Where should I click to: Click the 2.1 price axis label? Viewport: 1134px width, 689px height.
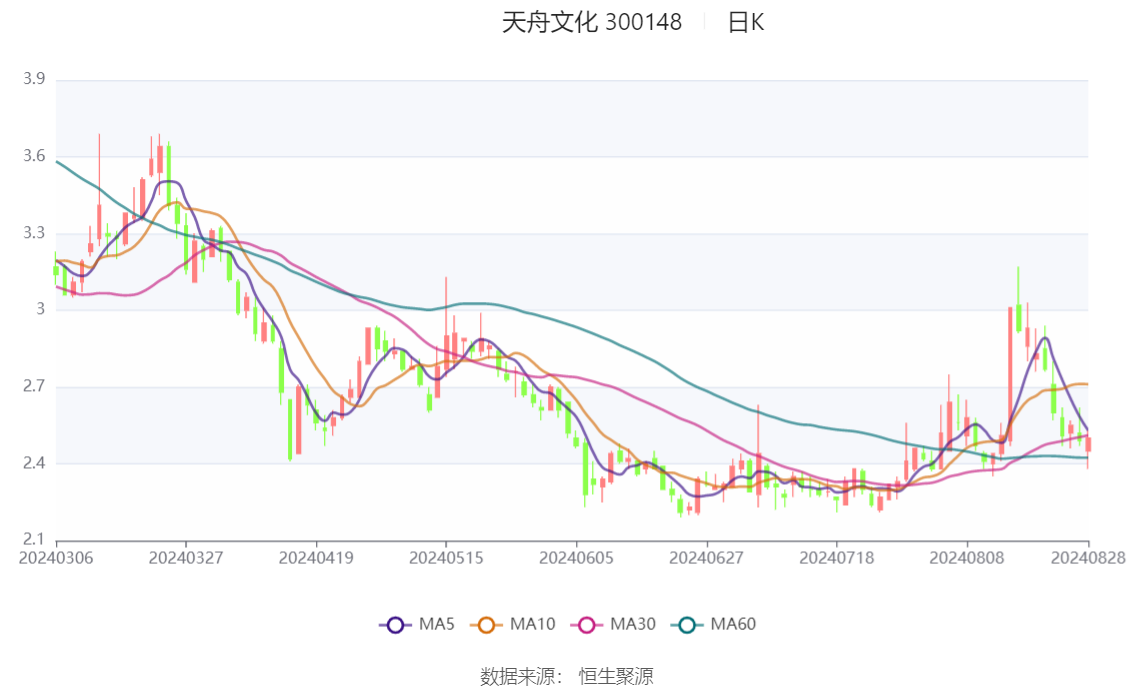click(34, 539)
